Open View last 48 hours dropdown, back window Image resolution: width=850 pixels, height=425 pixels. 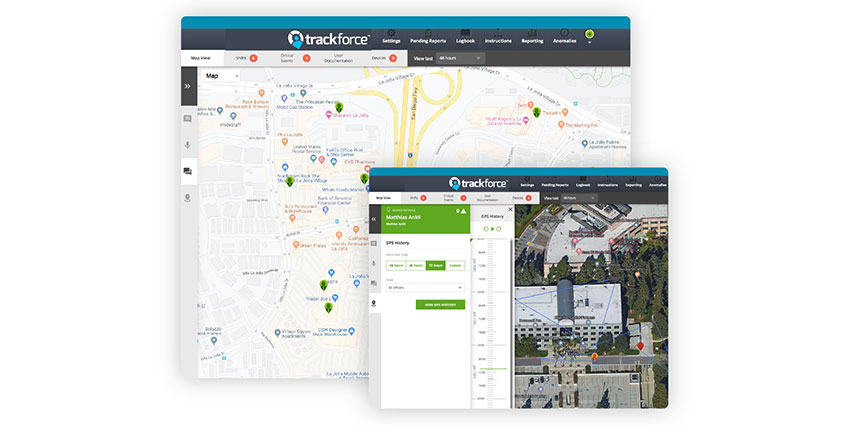pyautogui.click(x=461, y=58)
